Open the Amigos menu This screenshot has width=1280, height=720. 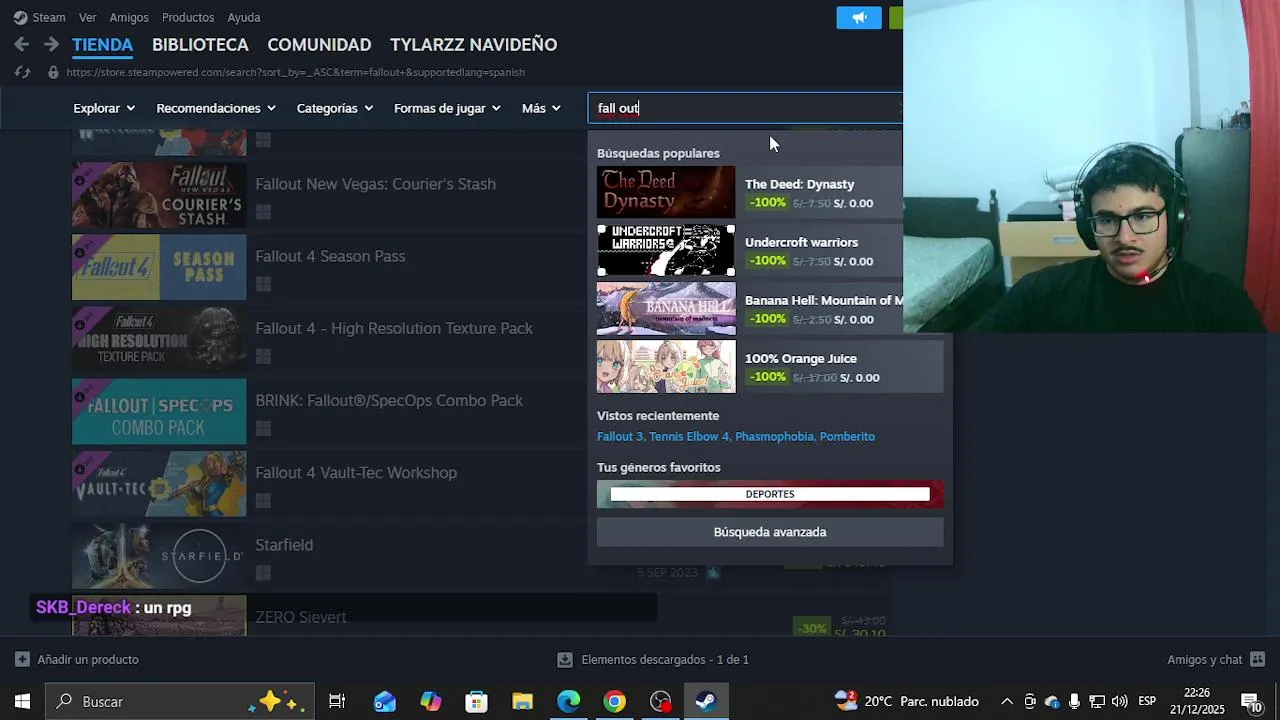pos(129,17)
